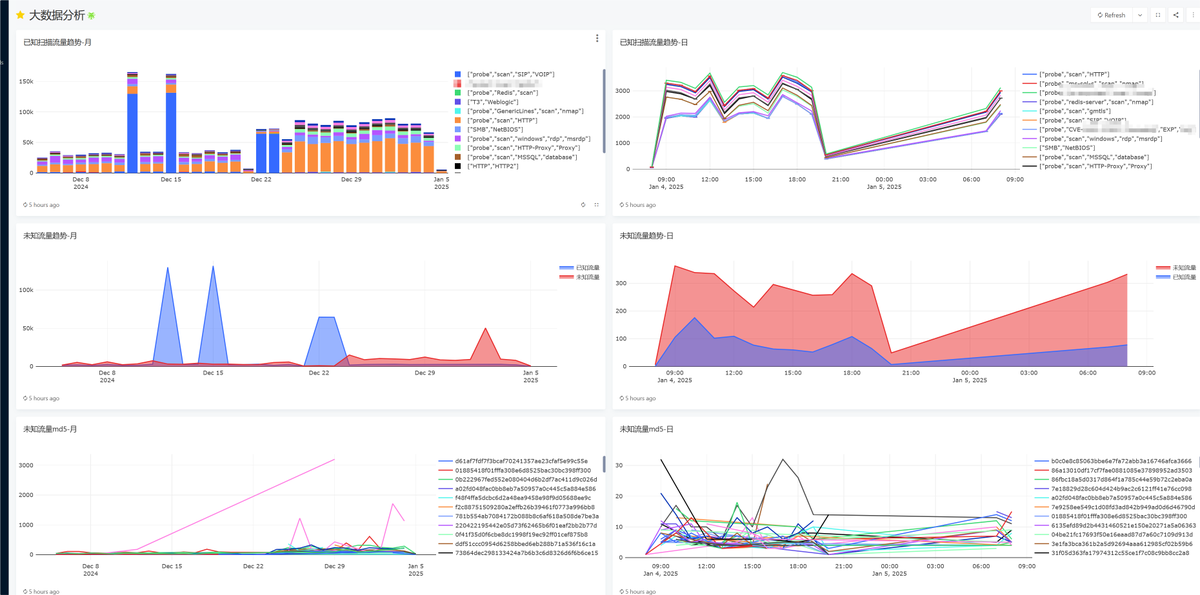Click the 大数据分析 dashboard title

[57, 15]
